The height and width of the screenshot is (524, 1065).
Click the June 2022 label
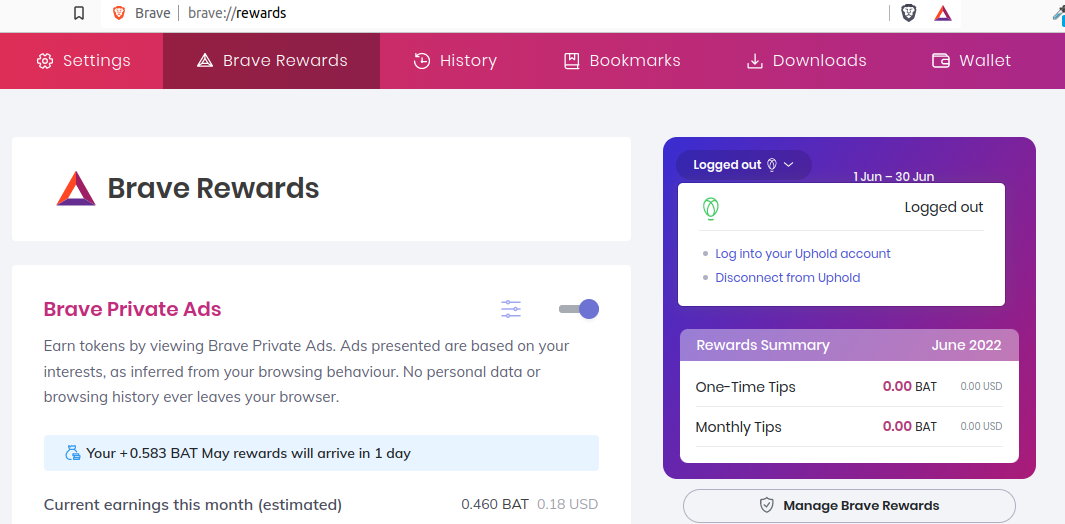pyautogui.click(x=966, y=345)
